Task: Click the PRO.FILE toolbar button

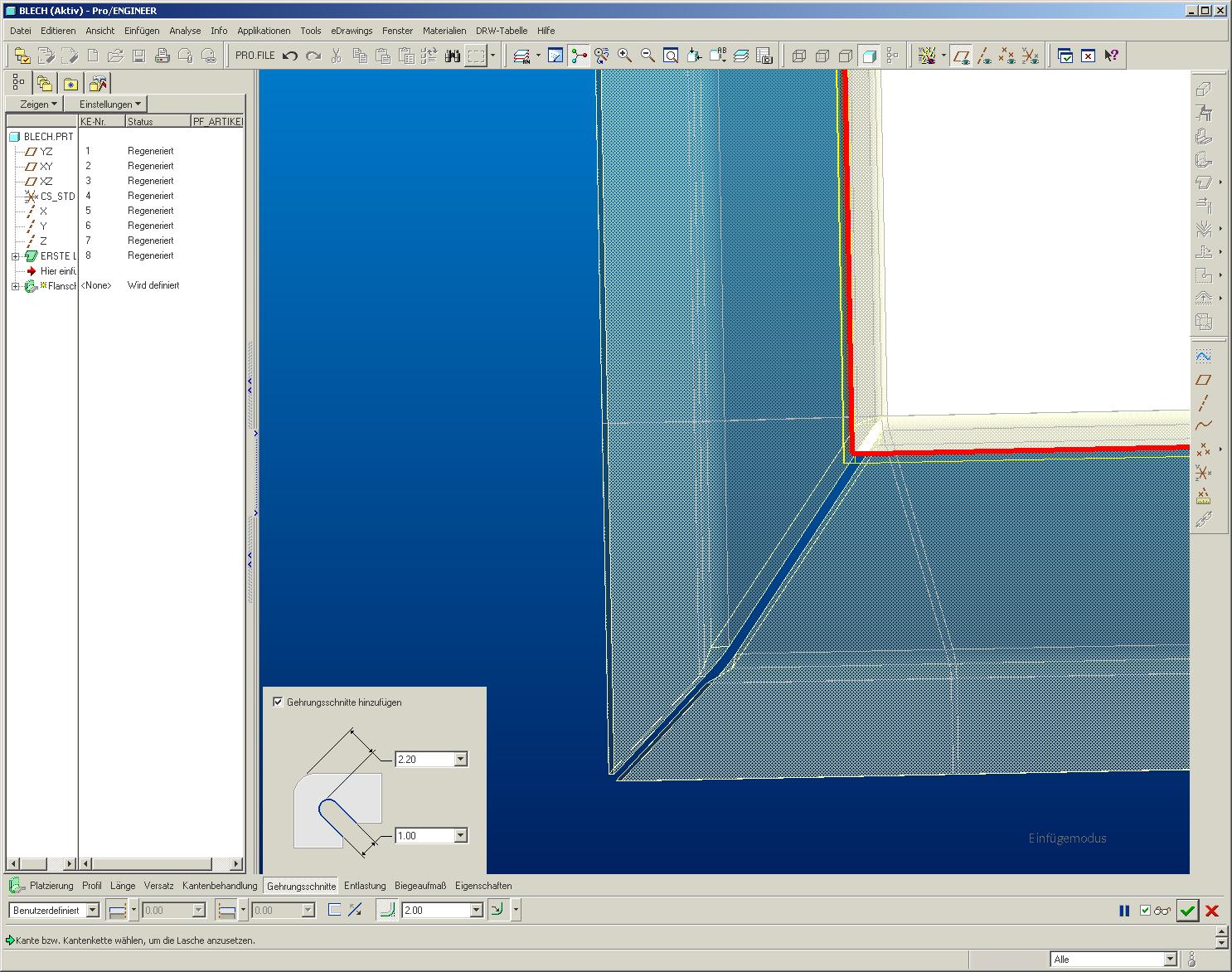Action: [x=255, y=56]
